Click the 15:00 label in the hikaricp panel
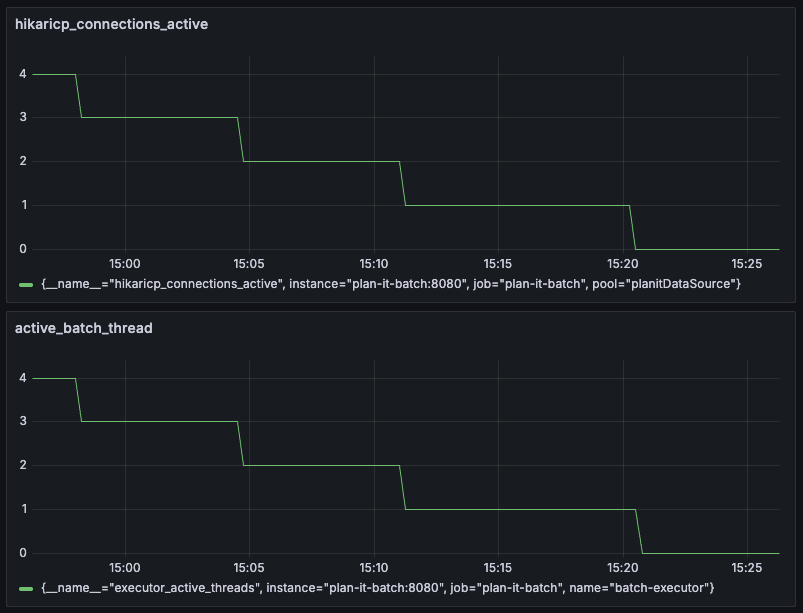The width and height of the screenshot is (803, 613). pos(124,264)
